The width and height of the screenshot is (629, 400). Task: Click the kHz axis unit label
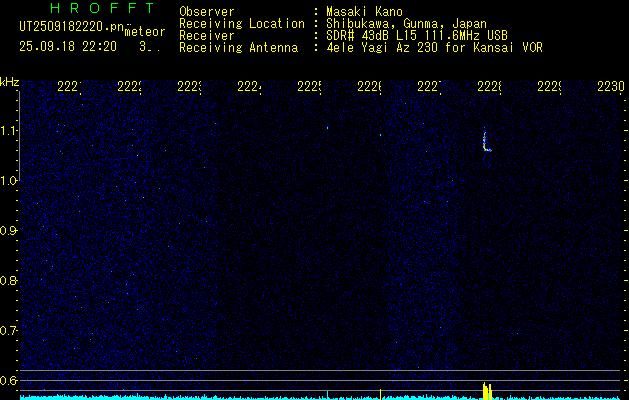point(10,83)
